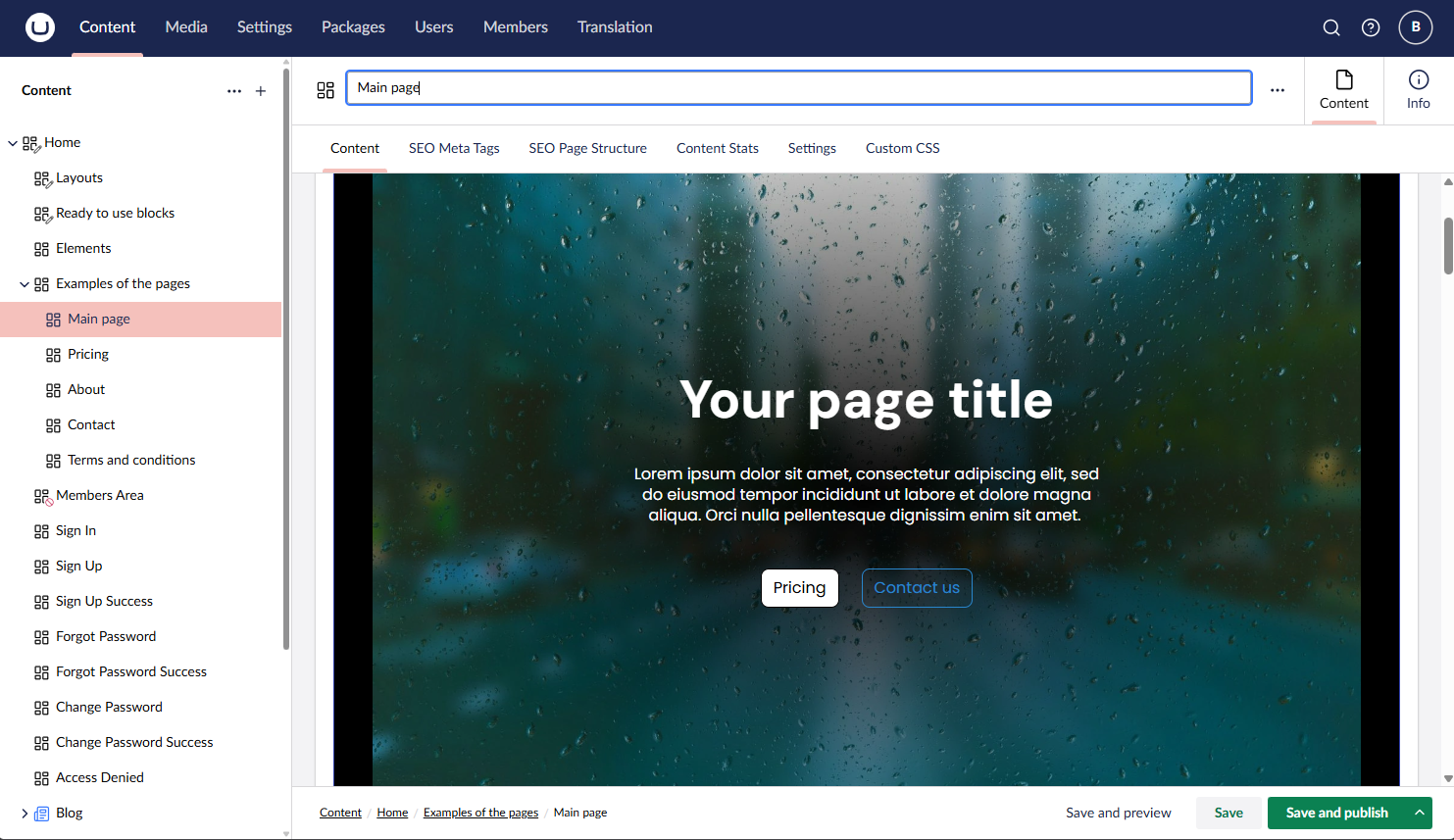This screenshot has width=1454, height=840.
Task: Switch to SEO Page Structure tab
Action: coord(588,148)
